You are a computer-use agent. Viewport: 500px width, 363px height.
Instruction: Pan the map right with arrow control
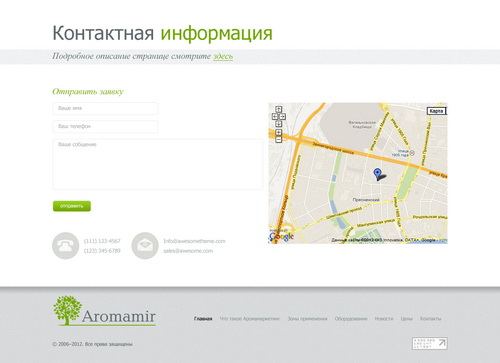pos(282,117)
